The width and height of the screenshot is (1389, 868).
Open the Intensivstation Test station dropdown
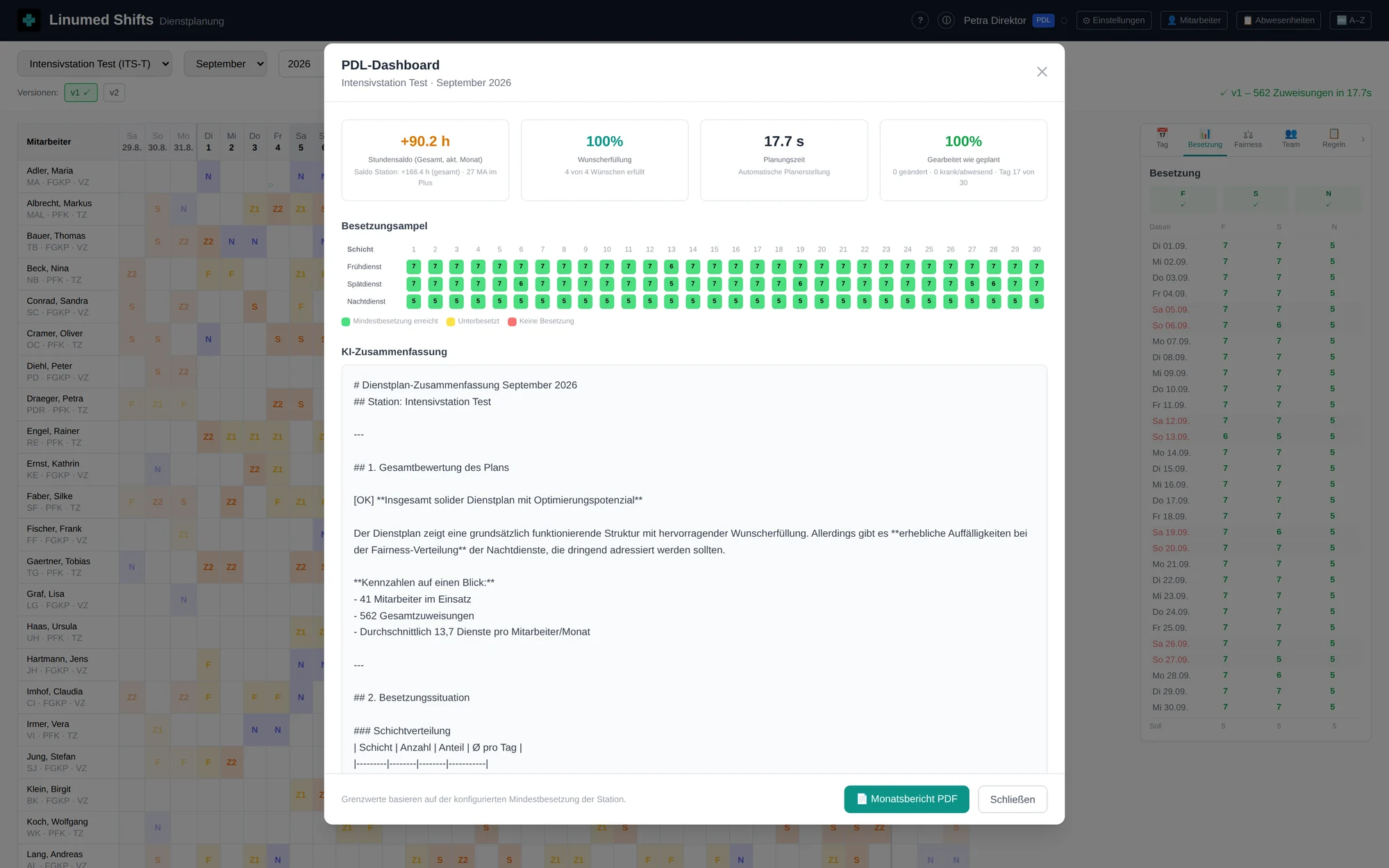[94, 64]
